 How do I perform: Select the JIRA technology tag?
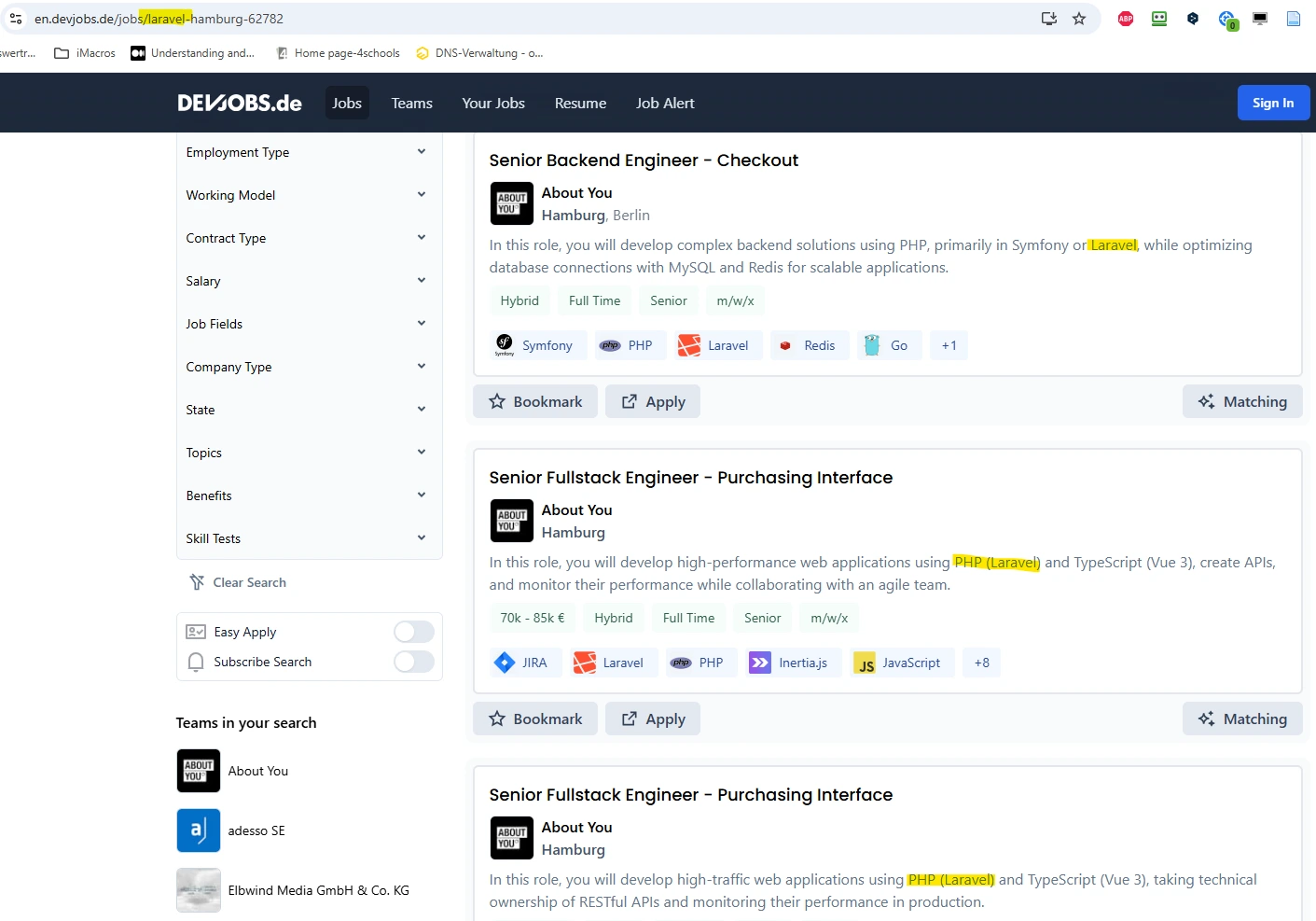pyautogui.click(x=520, y=663)
